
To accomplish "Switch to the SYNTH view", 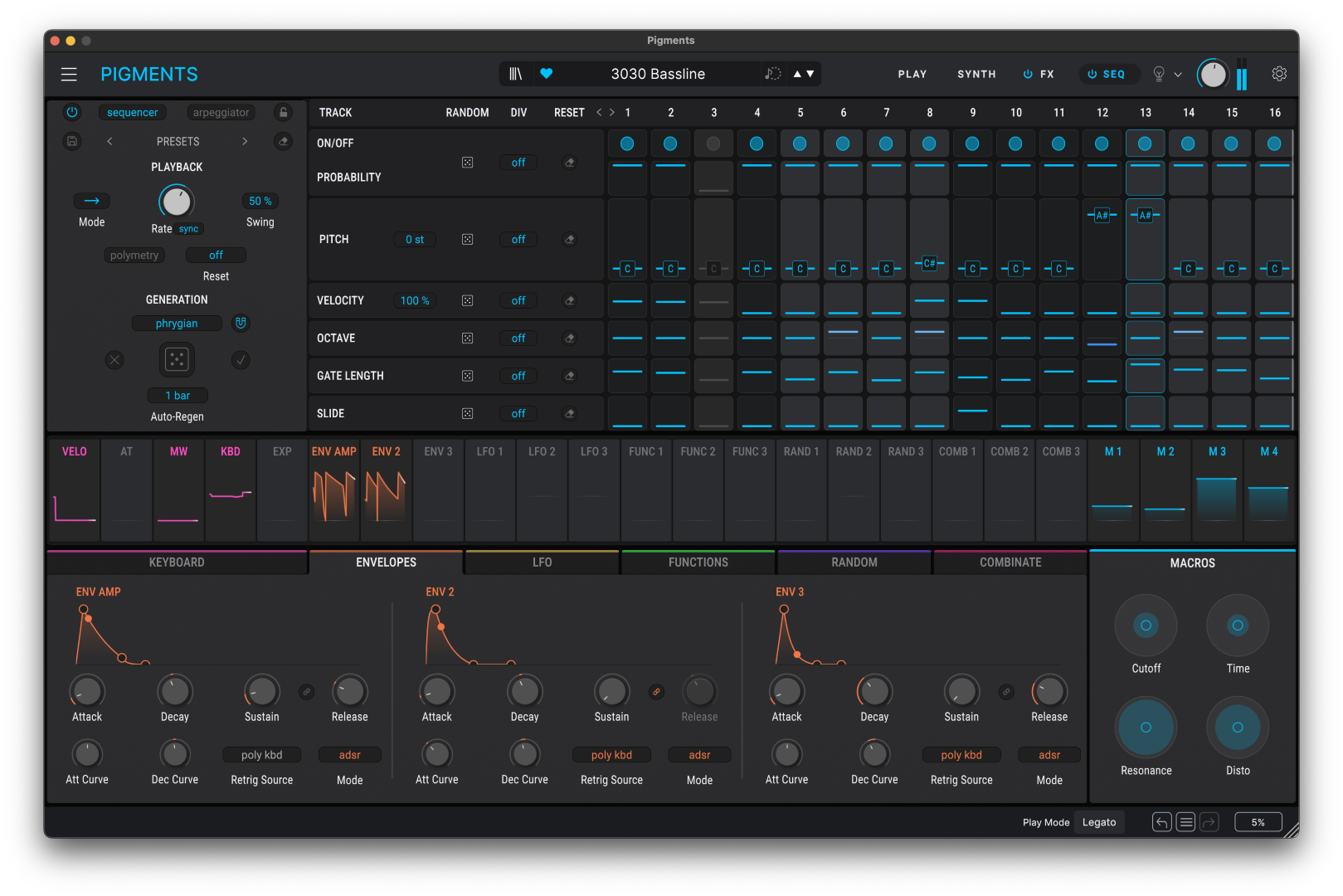I will click(x=976, y=74).
